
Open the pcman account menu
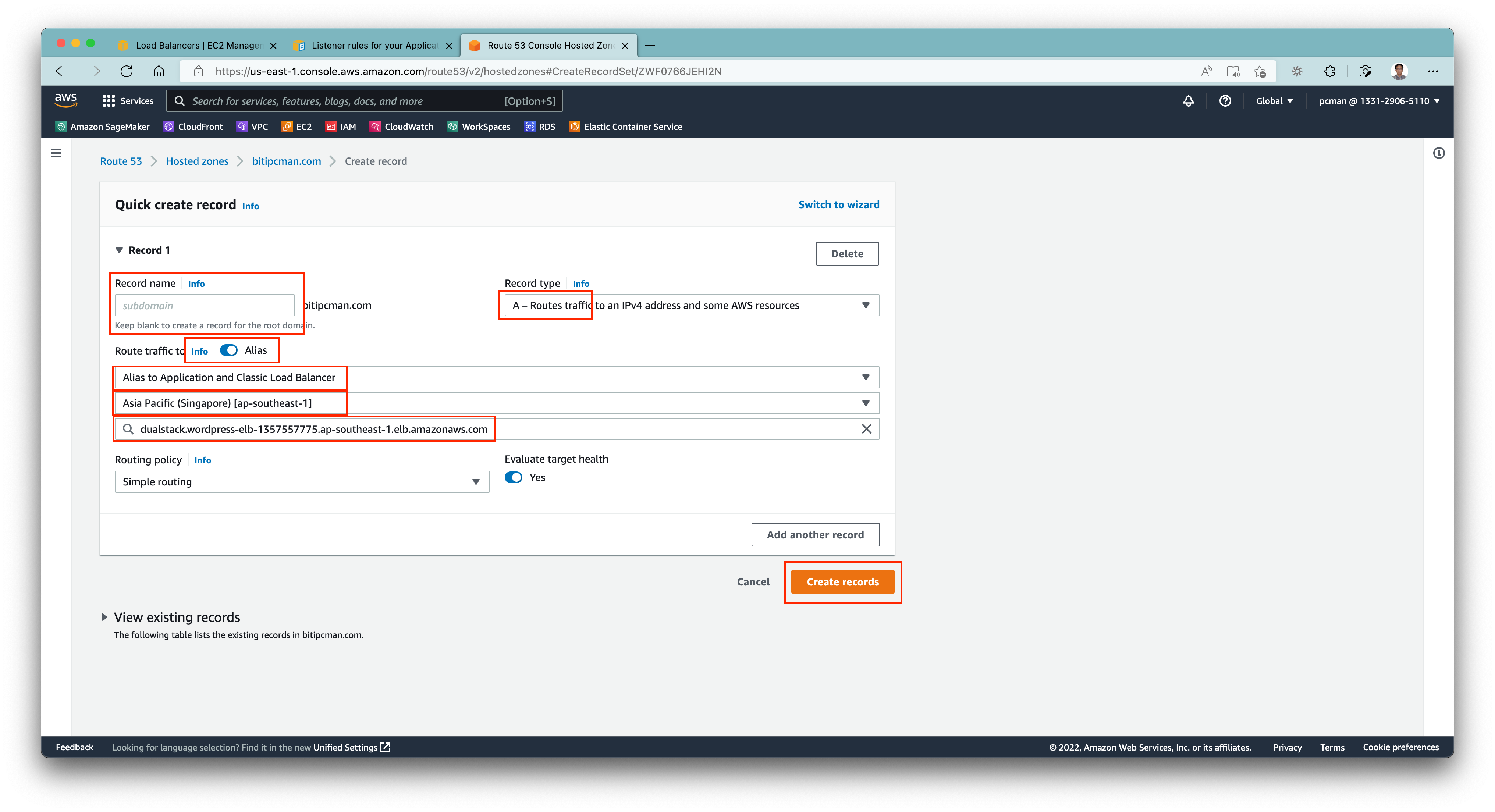pyautogui.click(x=1379, y=101)
